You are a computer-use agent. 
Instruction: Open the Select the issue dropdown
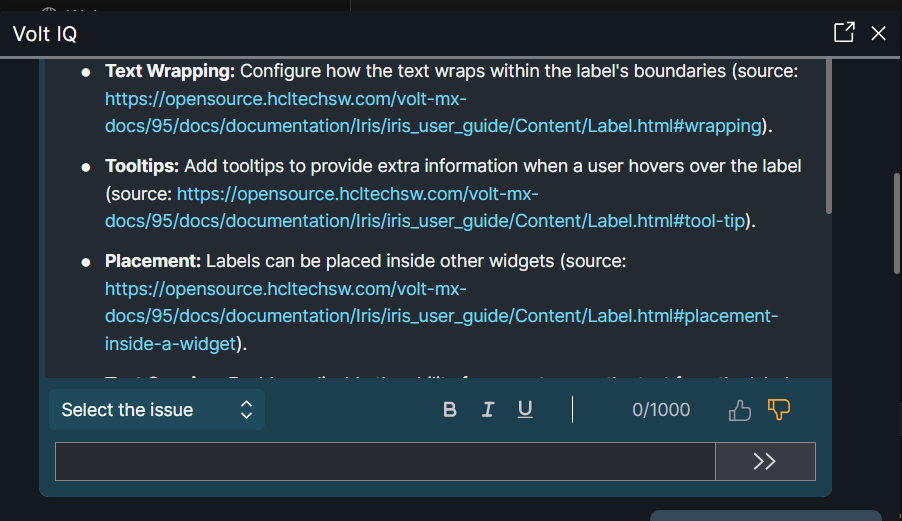pos(157,409)
